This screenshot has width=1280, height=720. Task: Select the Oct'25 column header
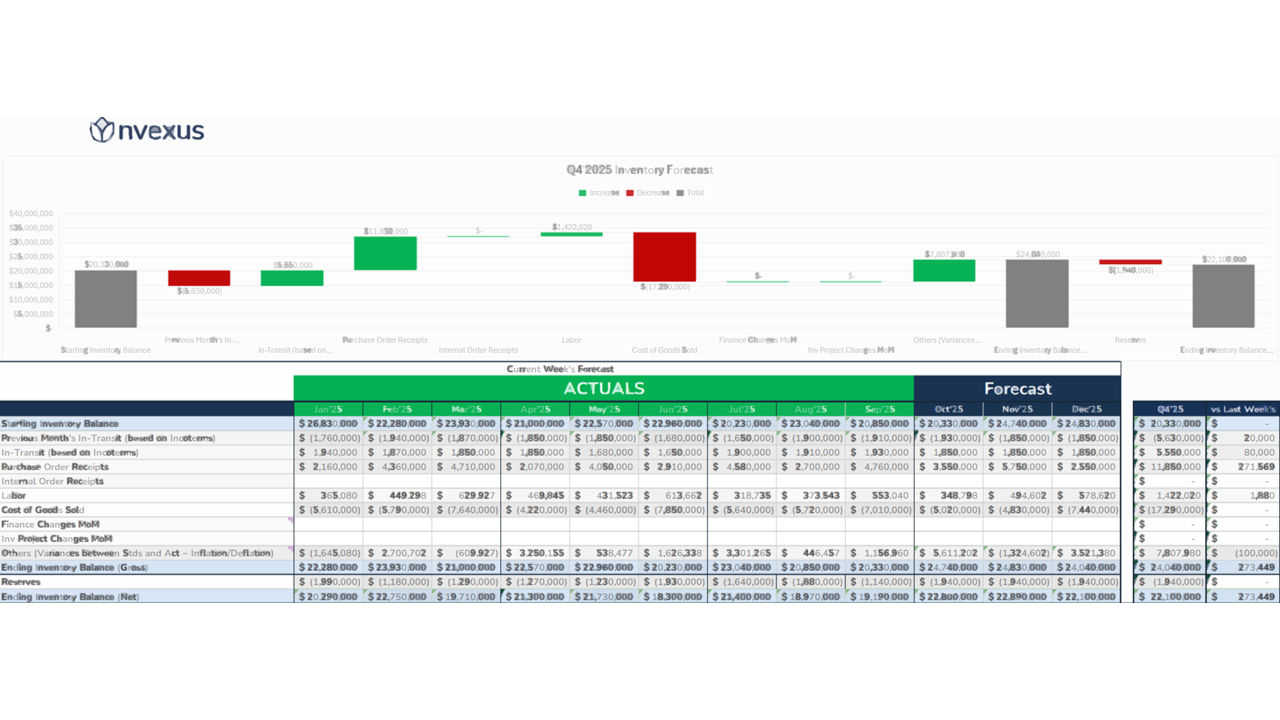[948, 409]
